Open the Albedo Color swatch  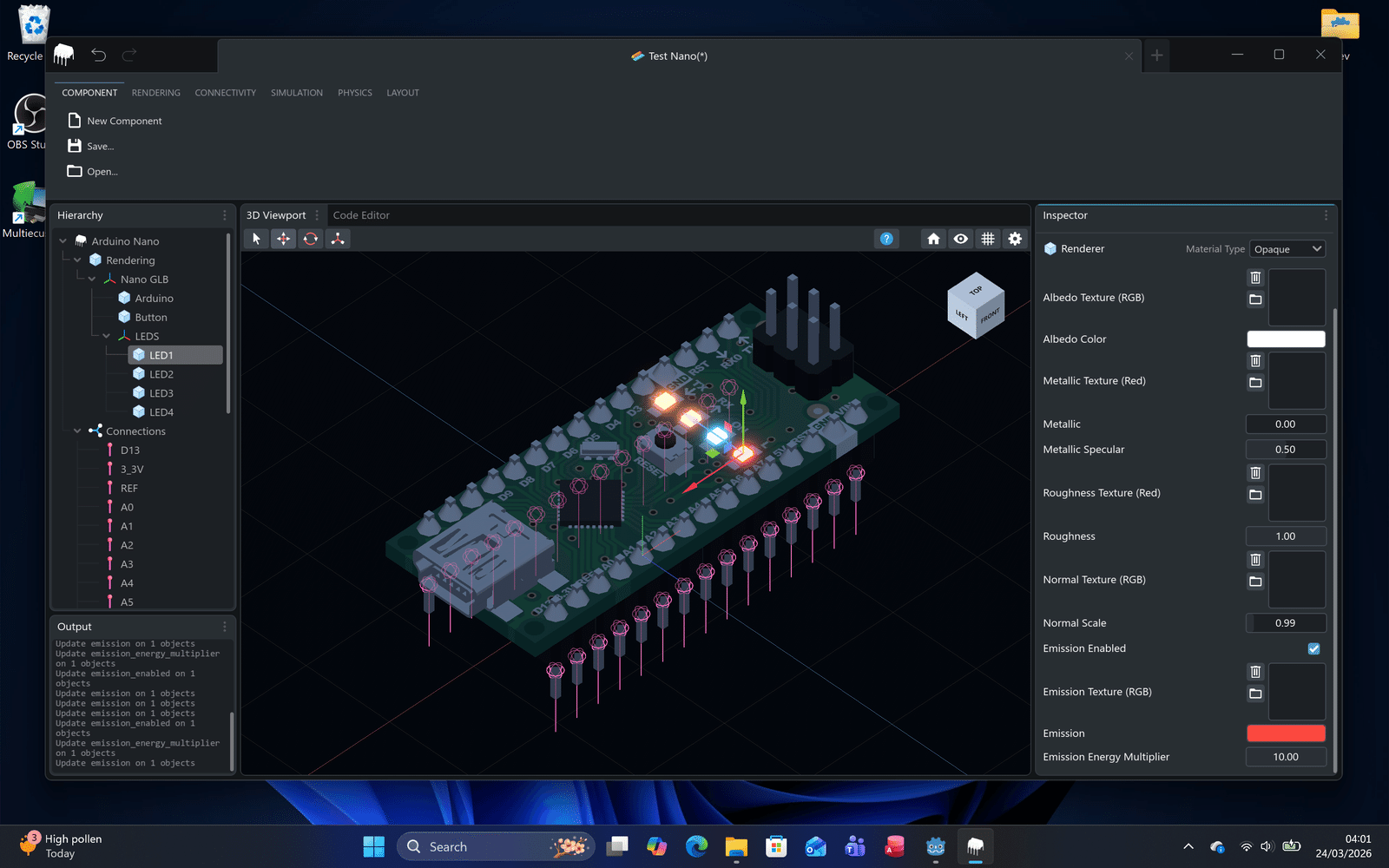click(1286, 339)
